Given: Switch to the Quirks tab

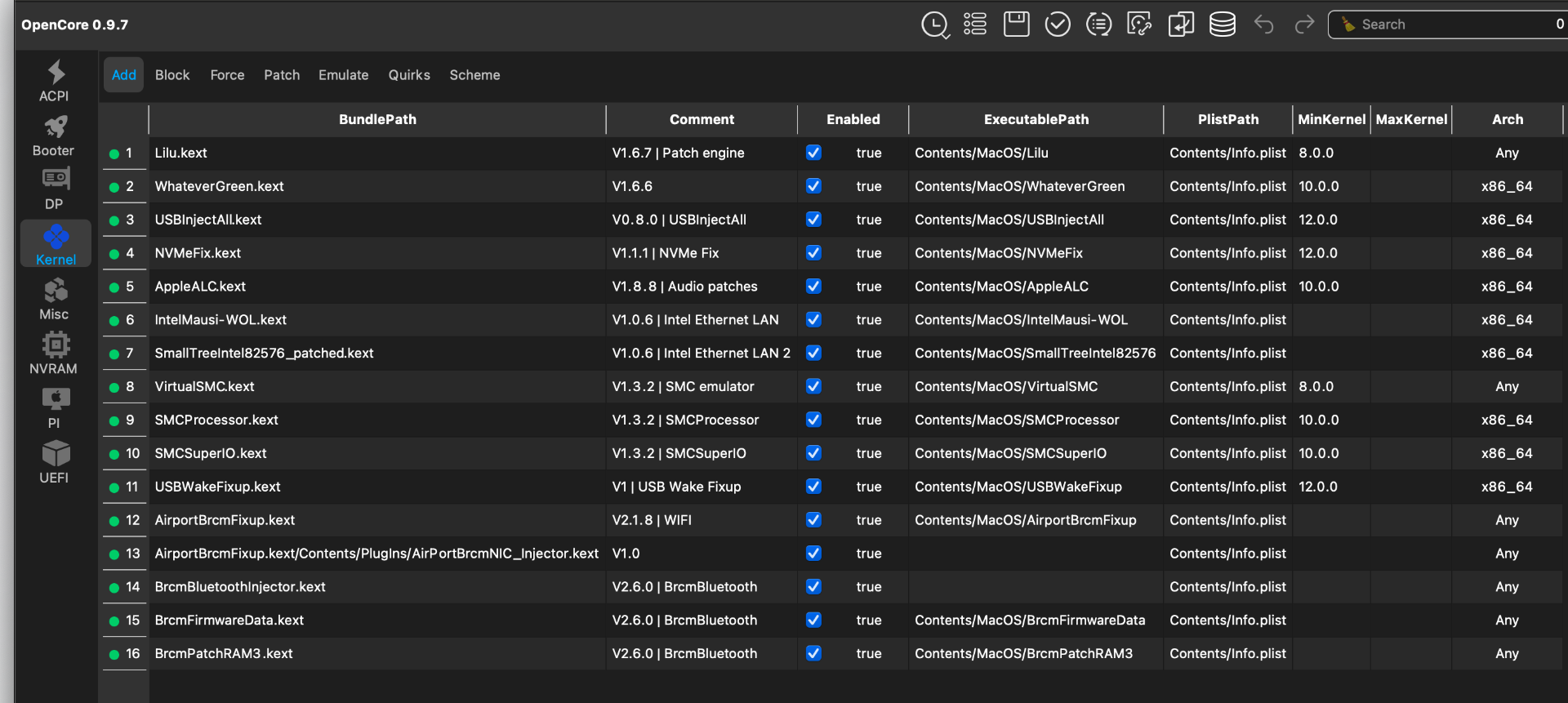Looking at the screenshot, I should 409,75.
